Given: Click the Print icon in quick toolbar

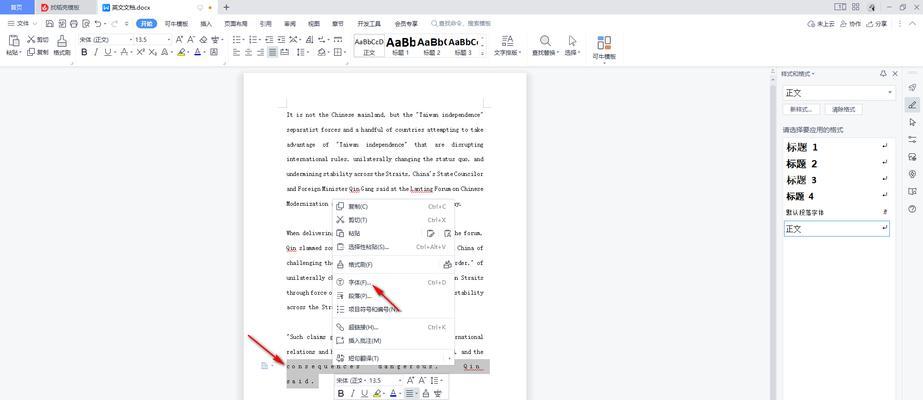Looking at the screenshot, I should coord(74,24).
